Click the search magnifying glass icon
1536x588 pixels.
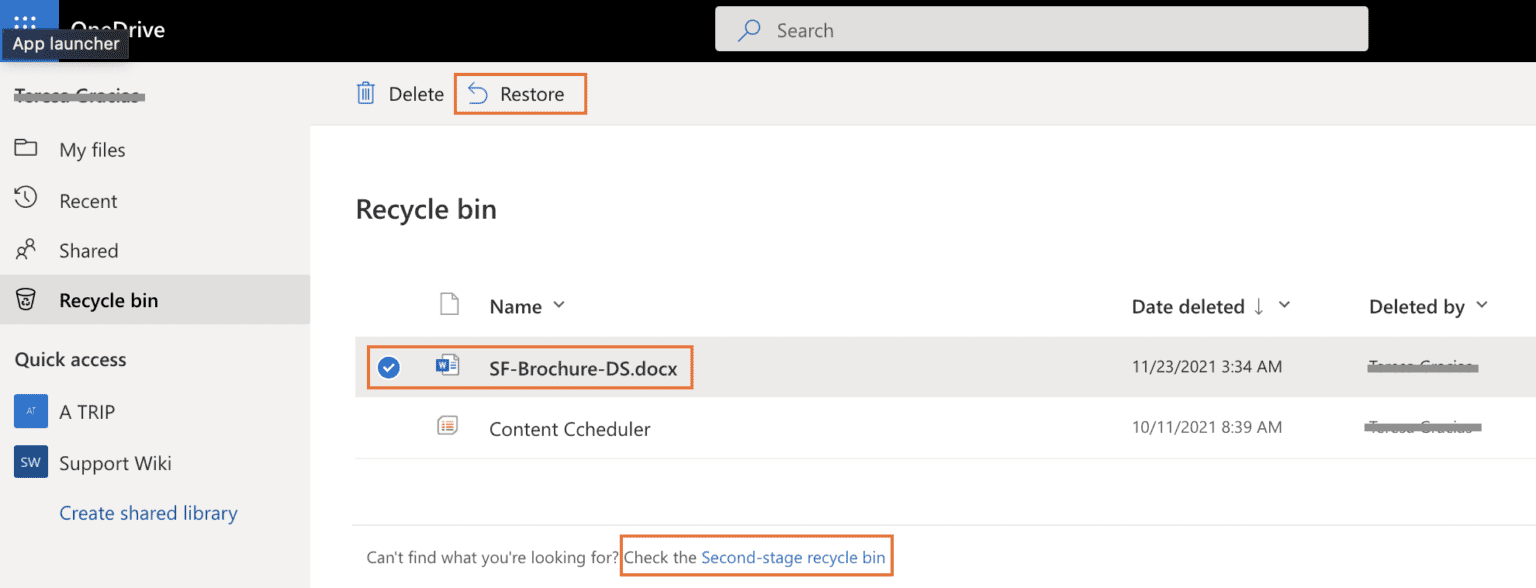748,30
